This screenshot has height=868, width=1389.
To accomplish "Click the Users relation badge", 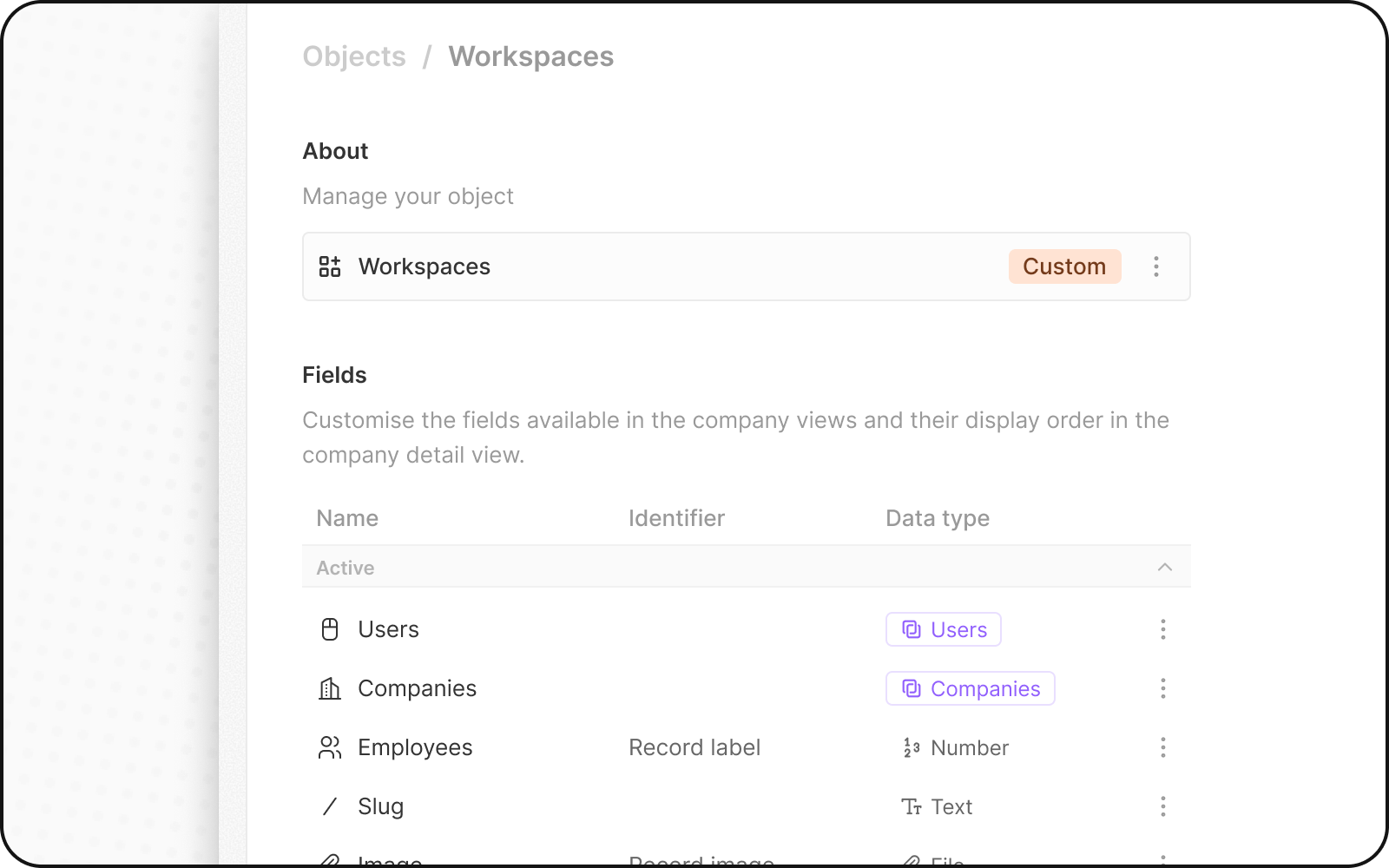I will click(x=943, y=629).
